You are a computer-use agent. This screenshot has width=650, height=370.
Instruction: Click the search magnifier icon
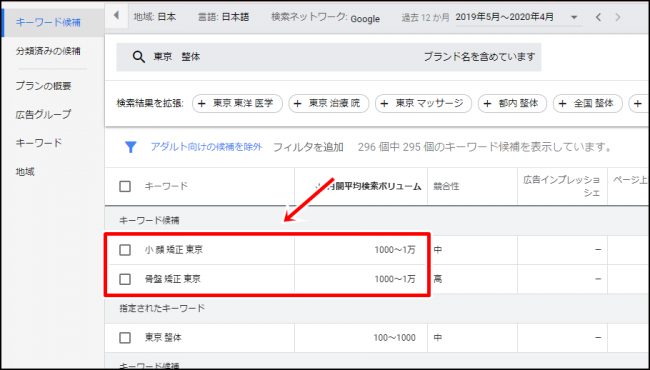[x=138, y=57]
